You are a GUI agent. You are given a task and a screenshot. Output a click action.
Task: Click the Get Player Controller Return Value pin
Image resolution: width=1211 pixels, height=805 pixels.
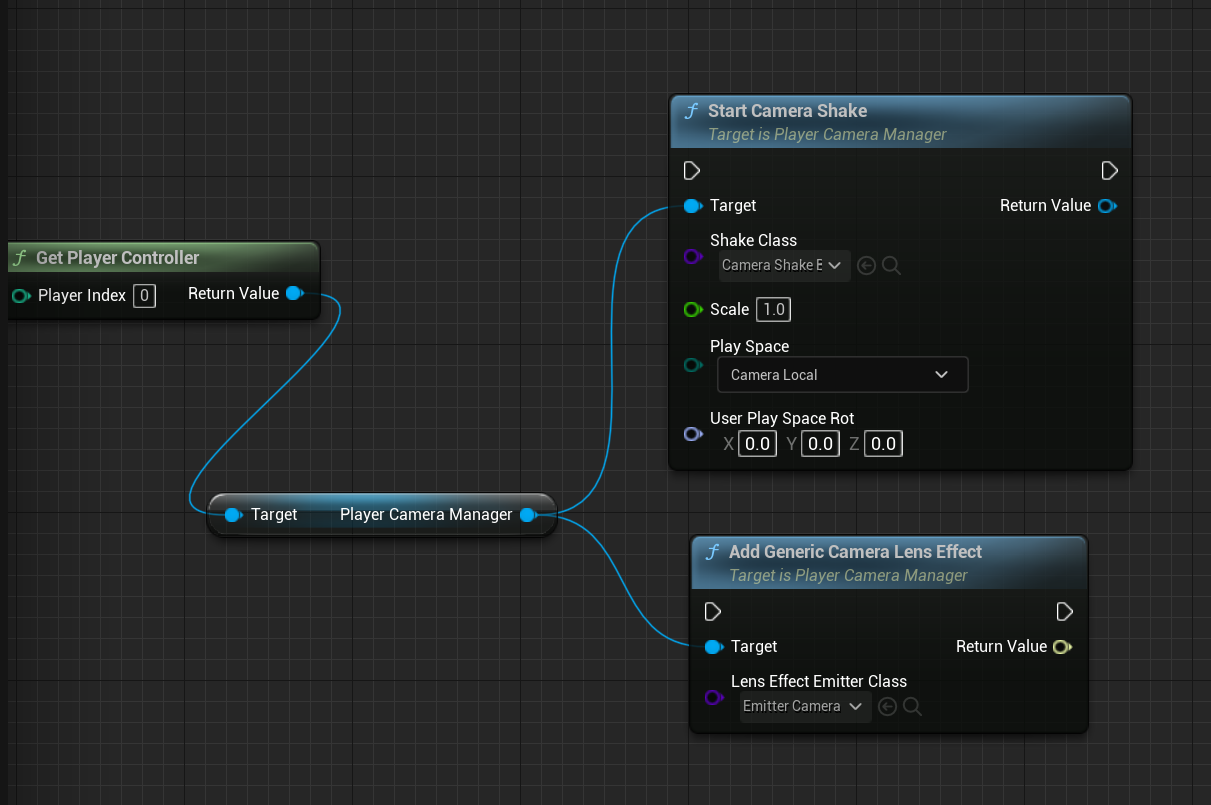(x=294, y=293)
